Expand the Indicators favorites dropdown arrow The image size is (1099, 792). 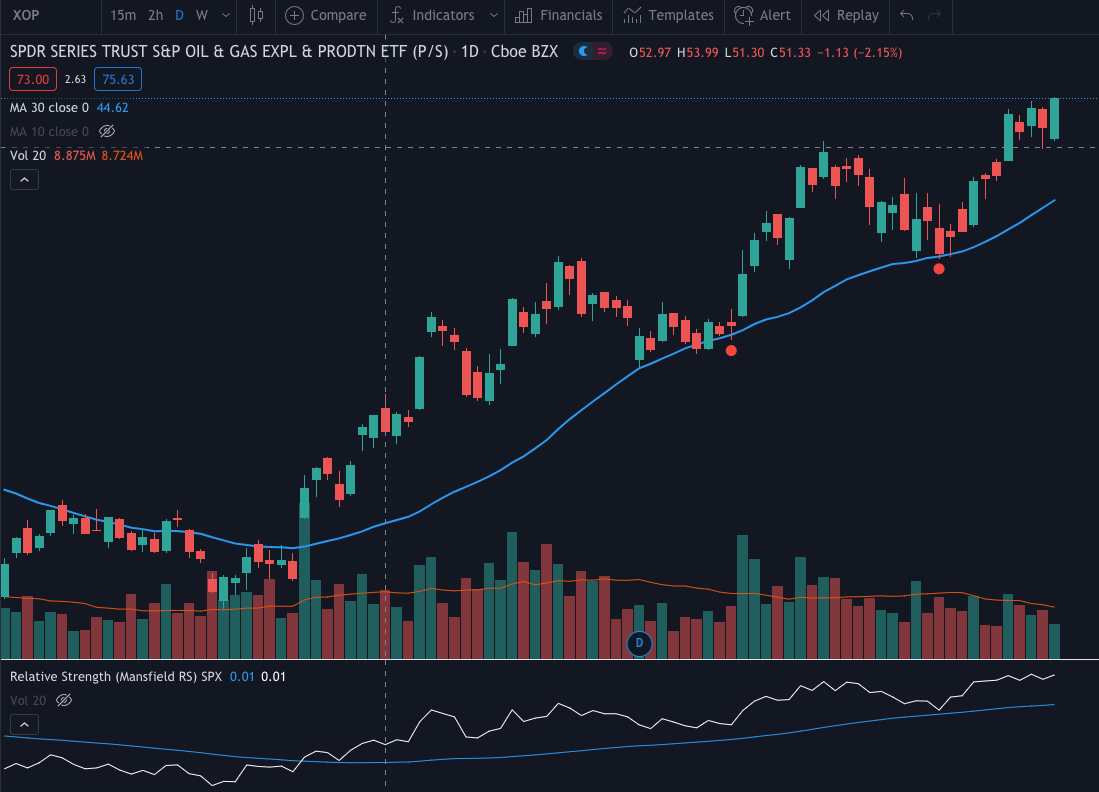494,15
